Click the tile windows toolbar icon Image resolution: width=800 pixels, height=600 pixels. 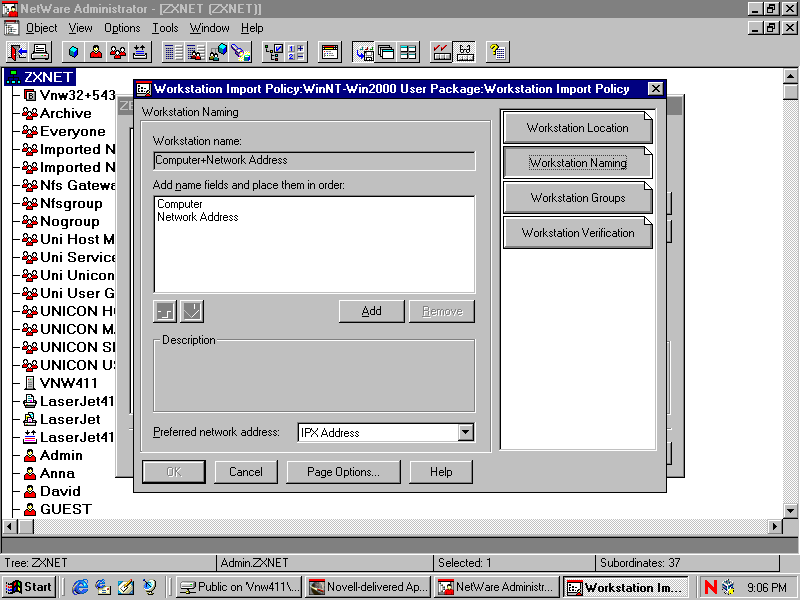[408, 52]
